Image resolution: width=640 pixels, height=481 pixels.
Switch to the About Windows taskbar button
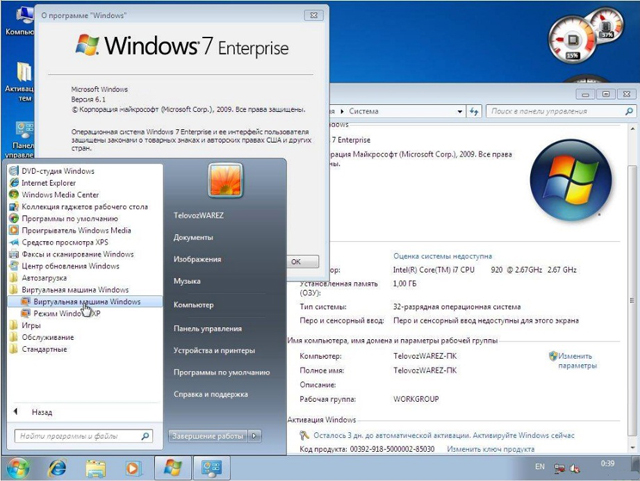(x=173, y=468)
